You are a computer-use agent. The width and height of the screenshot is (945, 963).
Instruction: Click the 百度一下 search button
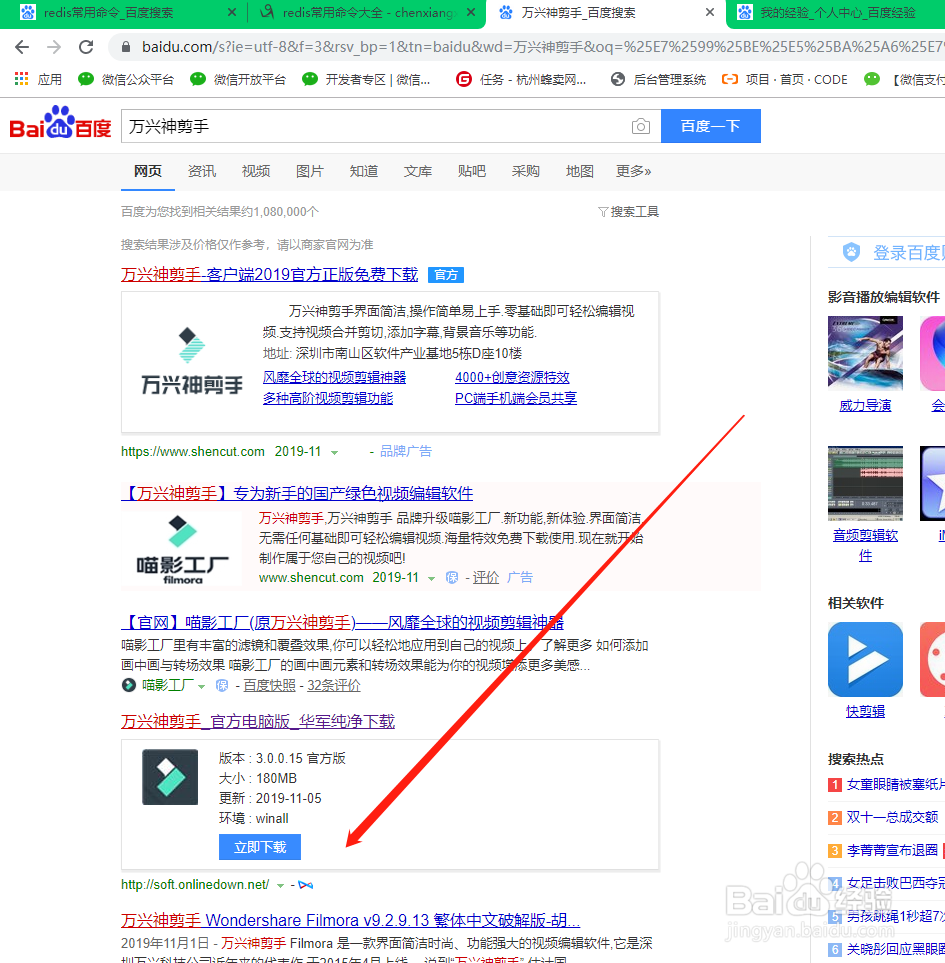tap(710, 126)
